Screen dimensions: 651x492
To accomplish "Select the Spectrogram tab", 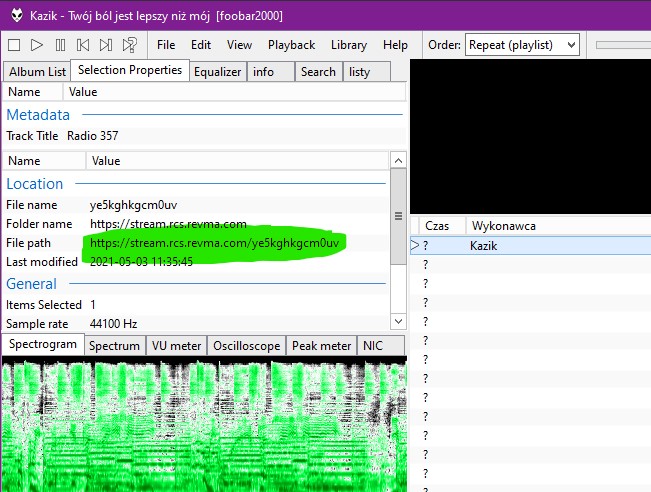I will pyautogui.click(x=43, y=344).
